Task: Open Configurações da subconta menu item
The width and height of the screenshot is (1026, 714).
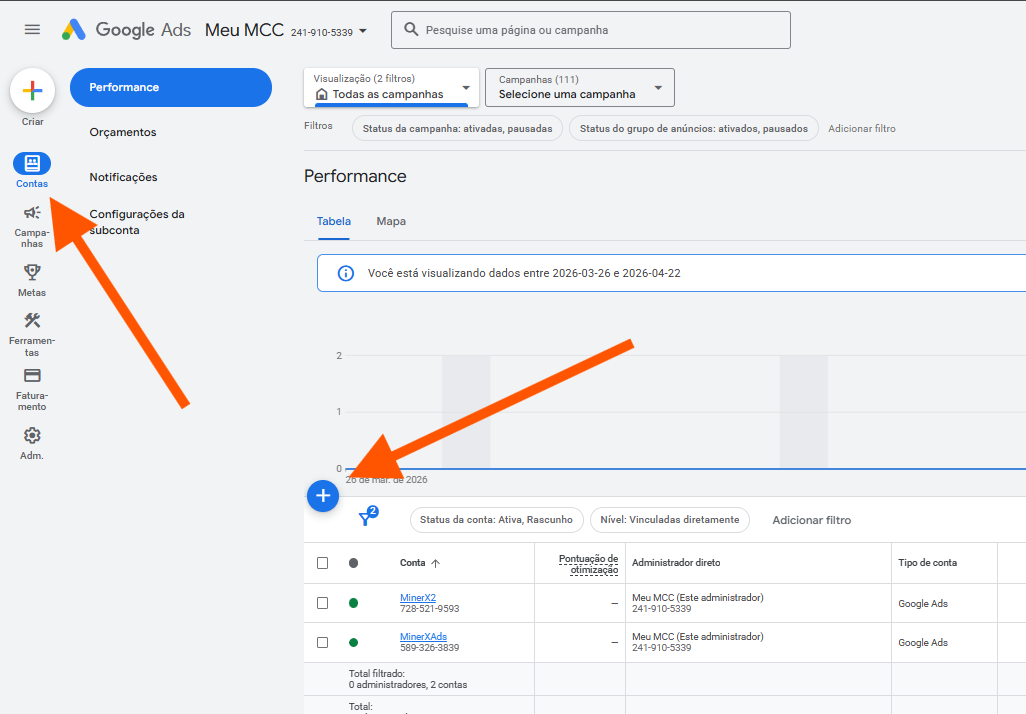Action: [137, 222]
